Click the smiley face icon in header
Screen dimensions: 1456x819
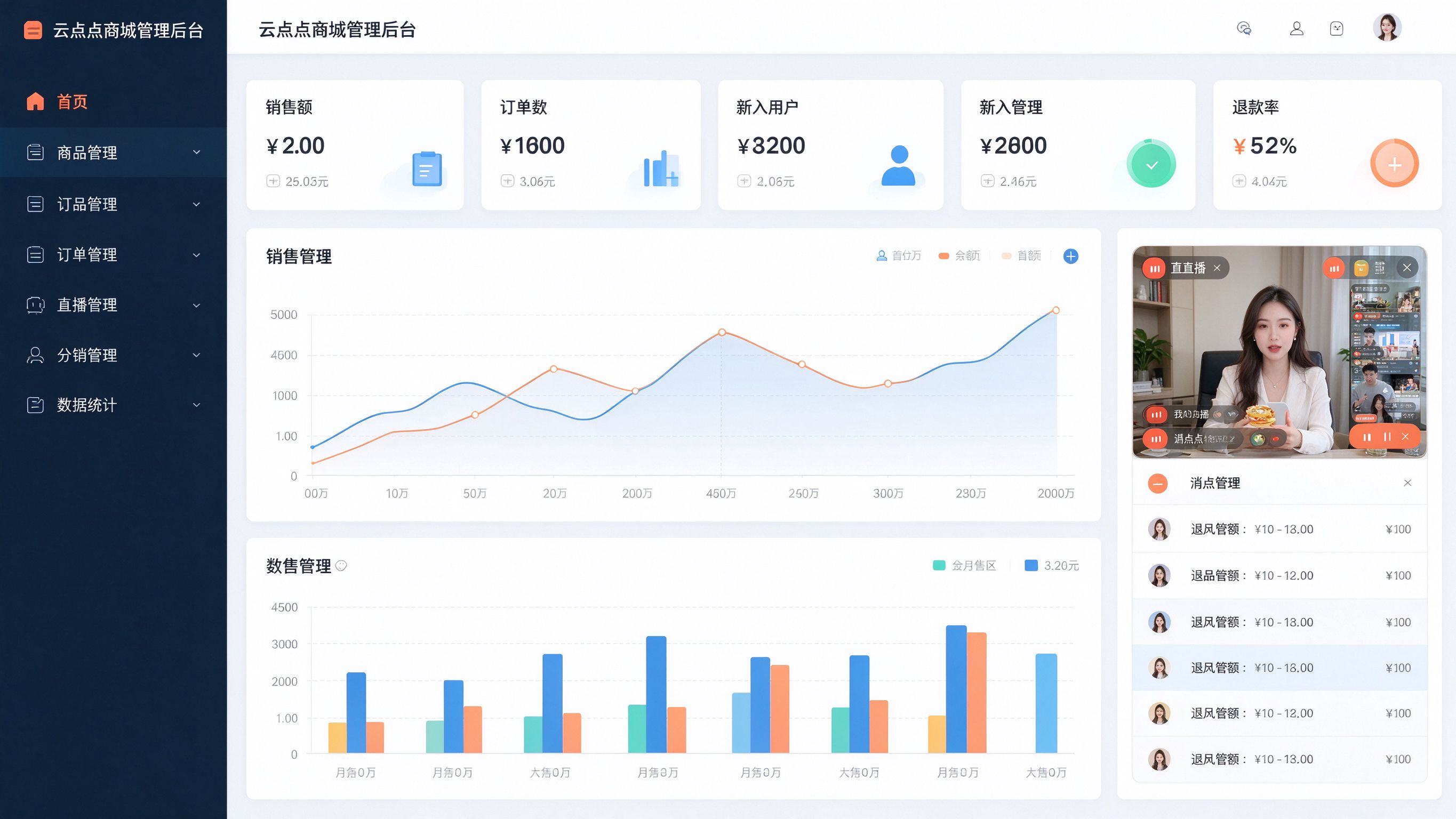[x=1337, y=28]
